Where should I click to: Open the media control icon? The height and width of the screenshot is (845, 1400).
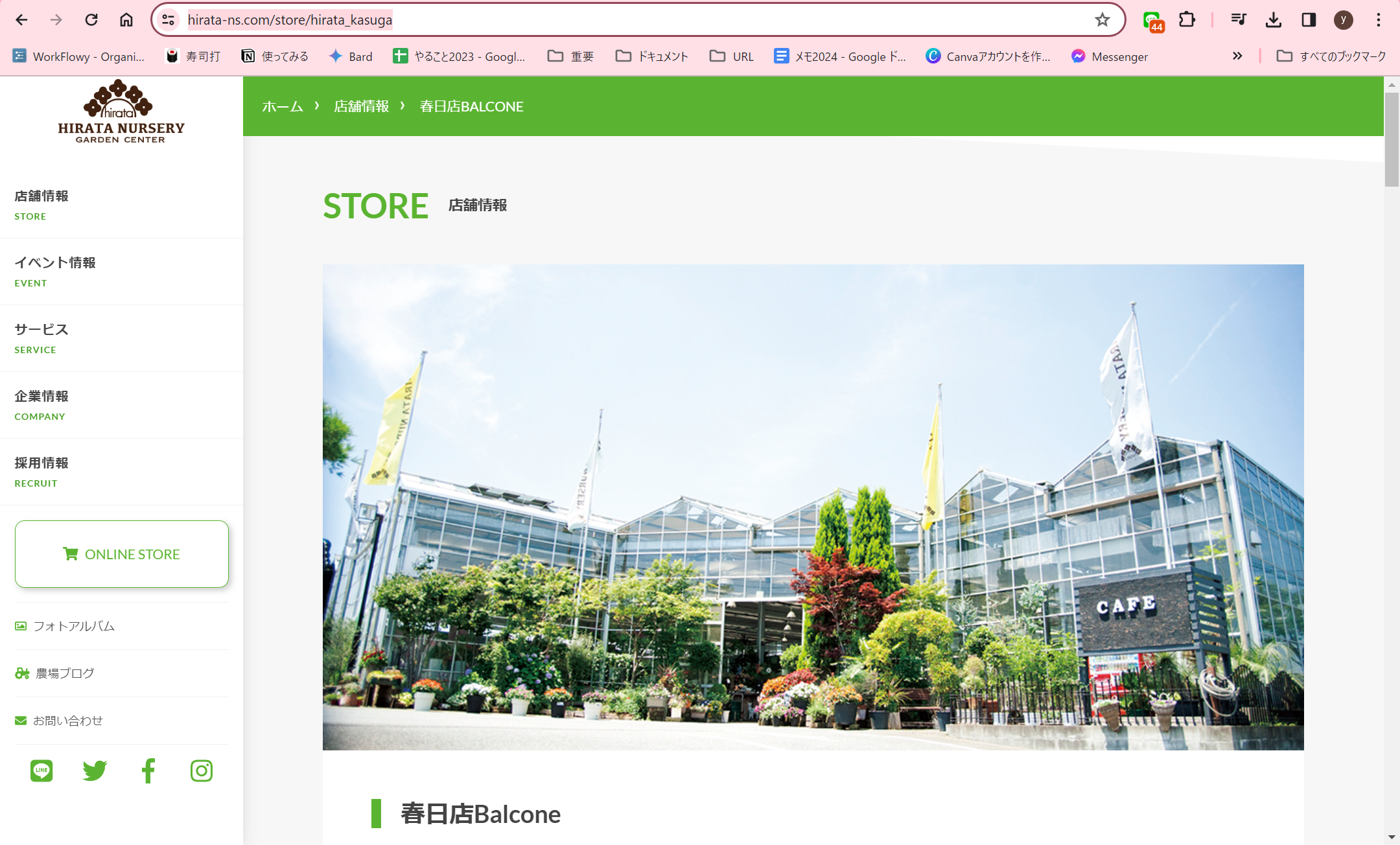1239,20
